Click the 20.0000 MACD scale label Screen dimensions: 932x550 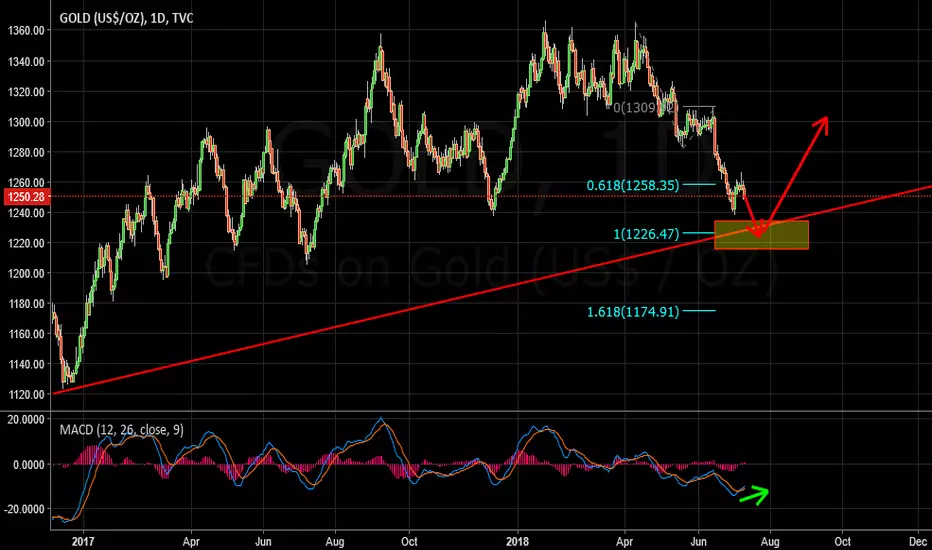tap(27, 420)
